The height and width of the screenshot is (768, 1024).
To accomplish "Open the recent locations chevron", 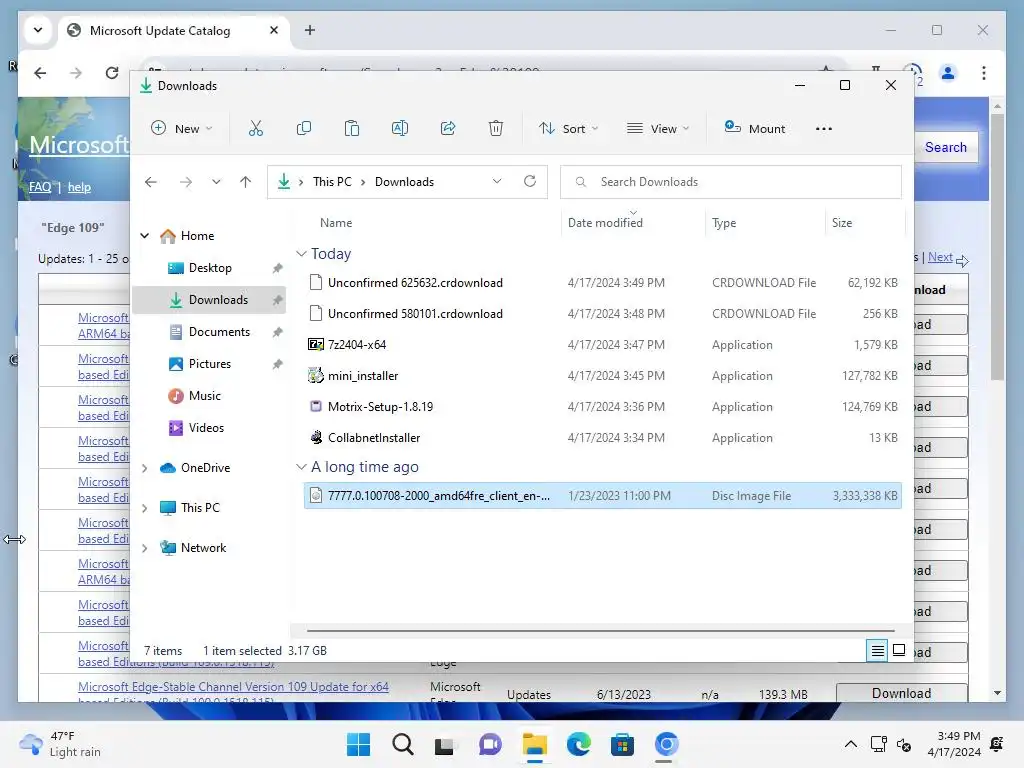I will pyautogui.click(x=216, y=182).
